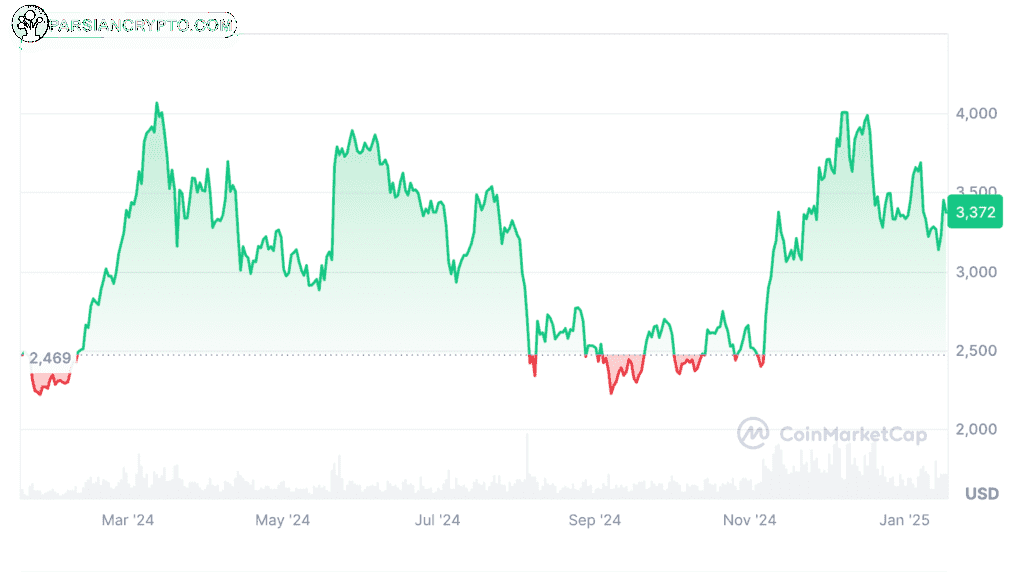This screenshot has width=1024, height=572.
Task: Select the Sep '24 date label
Action: coord(594,520)
